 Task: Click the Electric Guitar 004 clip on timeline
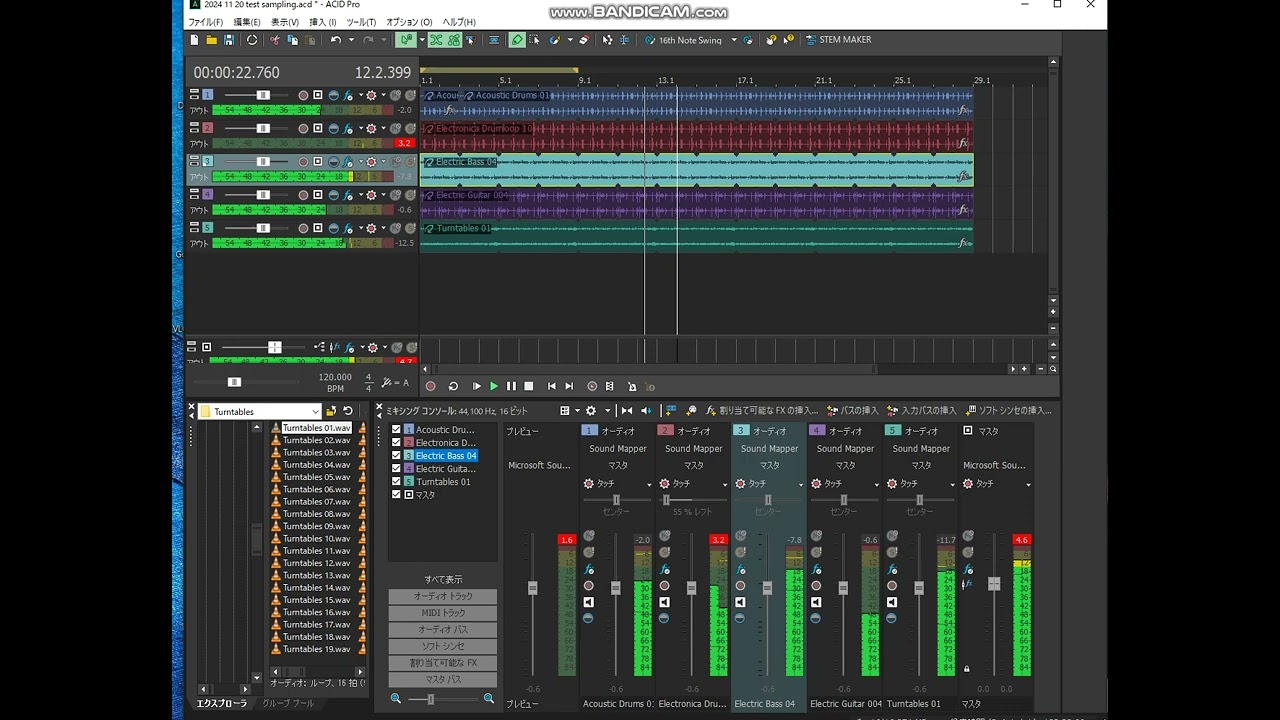tap(696, 203)
